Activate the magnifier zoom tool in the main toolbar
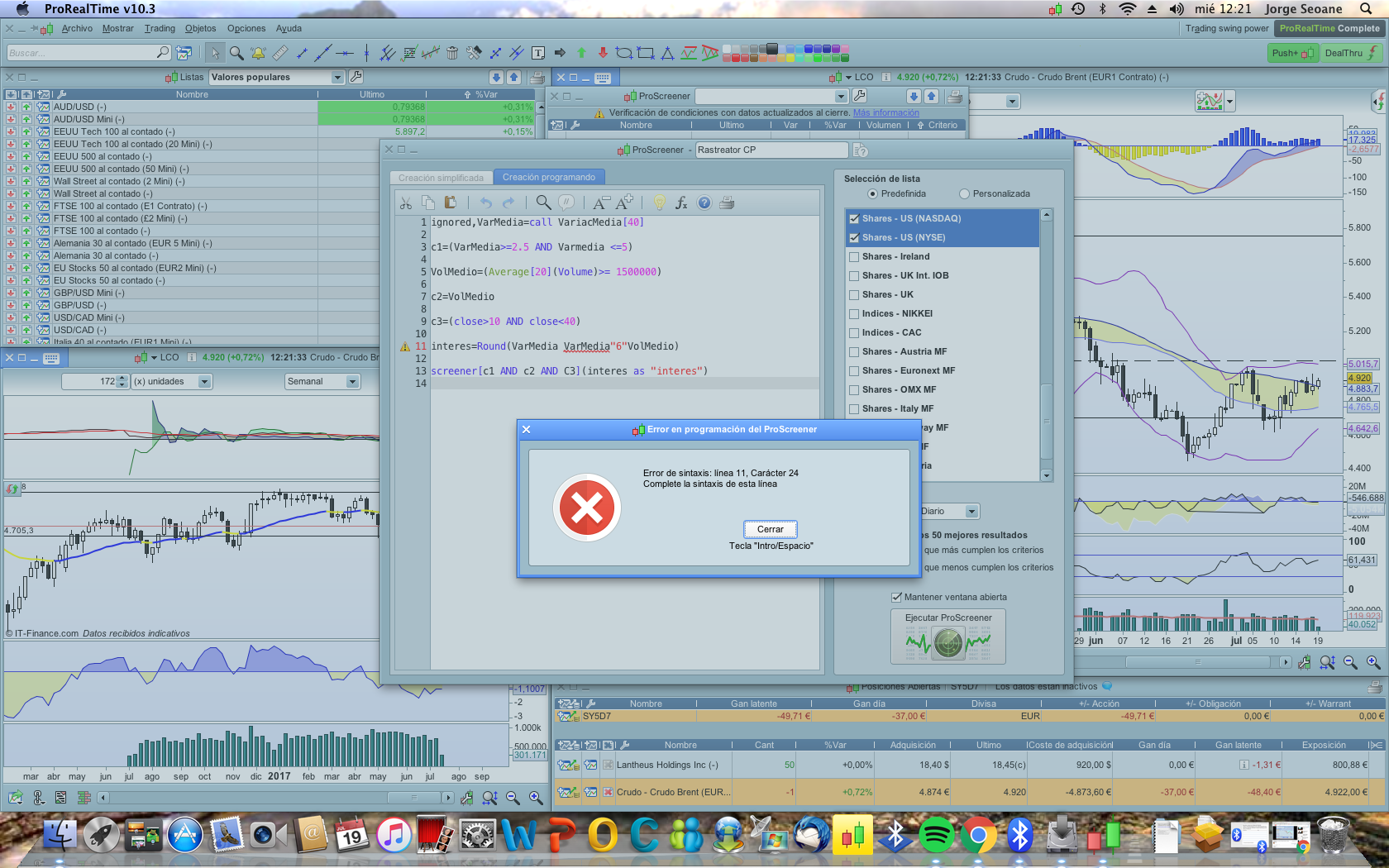 coord(236,53)
